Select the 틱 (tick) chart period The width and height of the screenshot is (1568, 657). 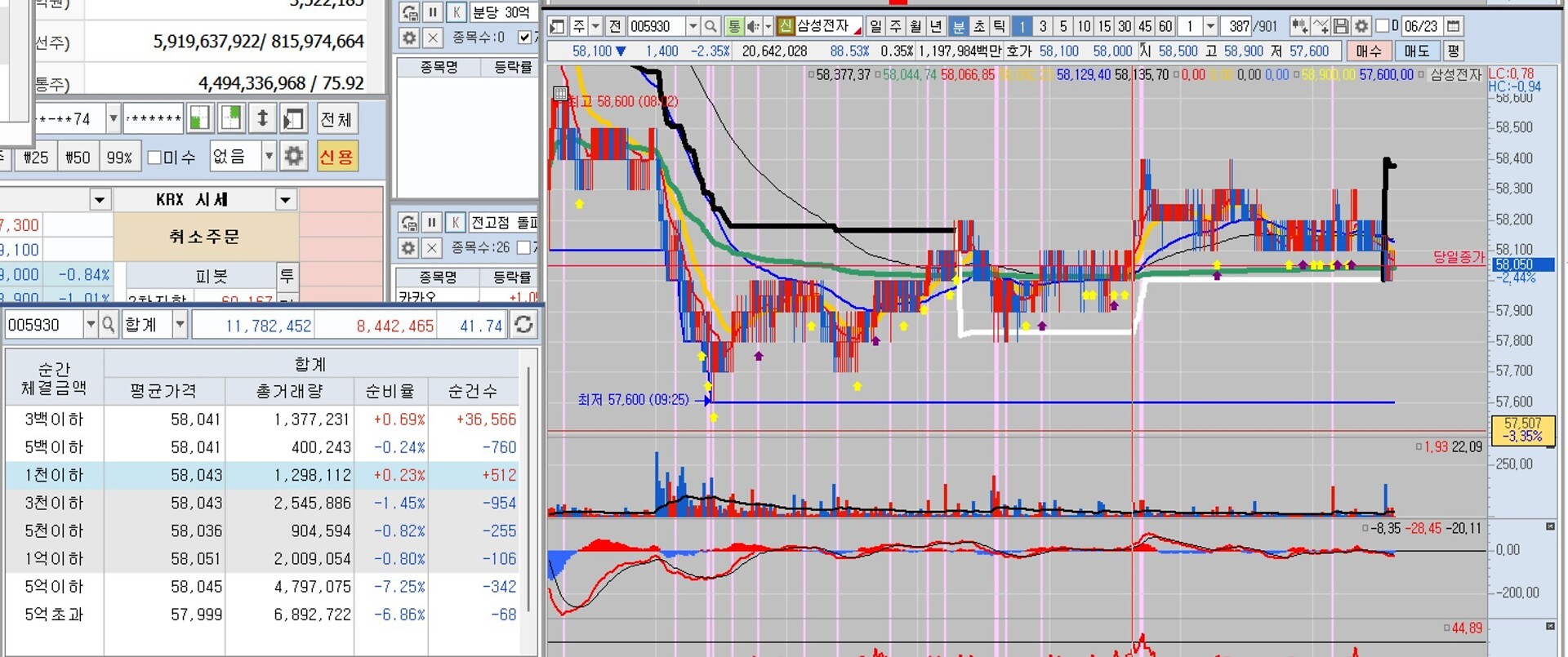999,26
